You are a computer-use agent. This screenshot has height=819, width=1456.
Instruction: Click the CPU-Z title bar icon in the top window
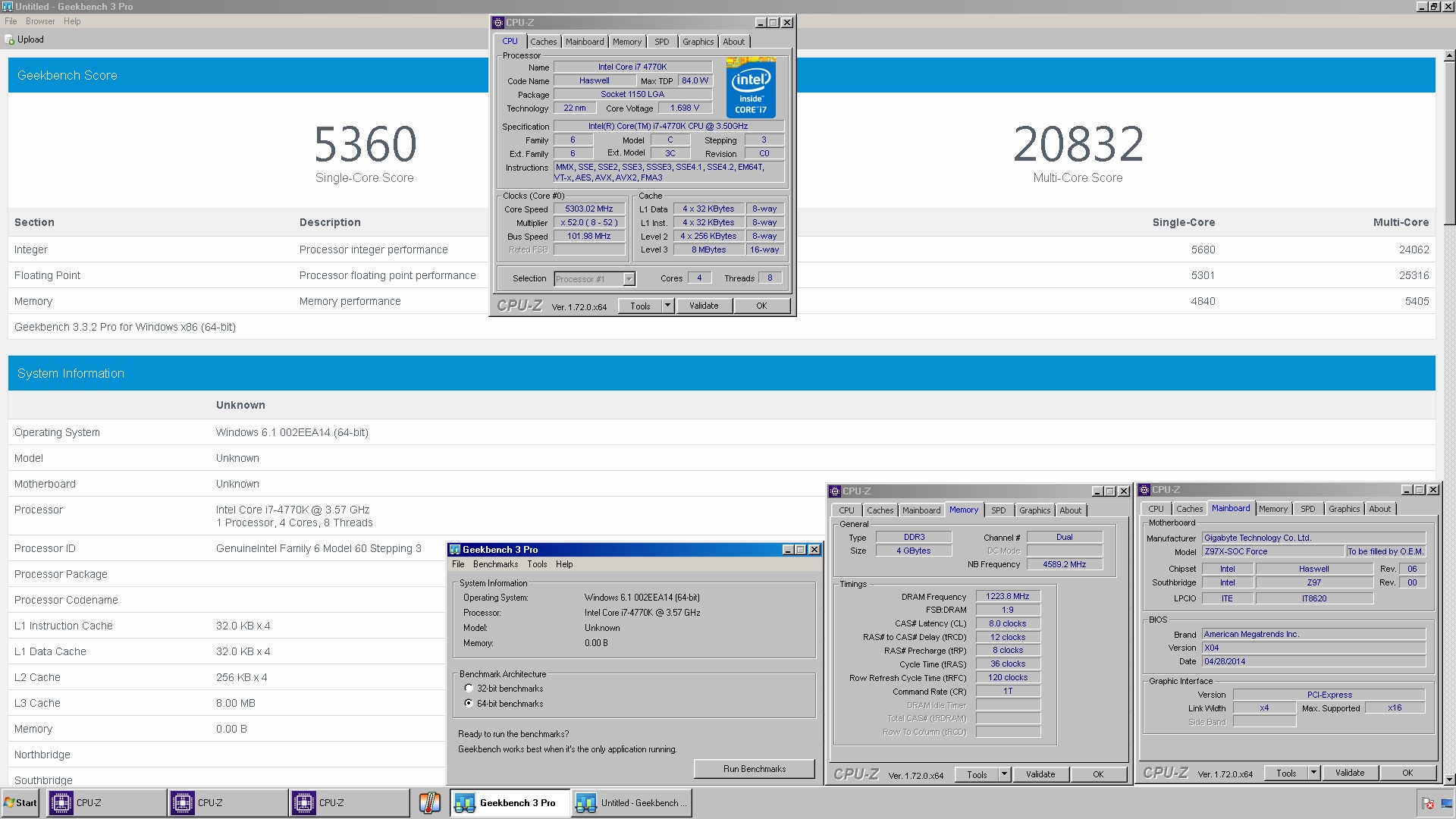pyautogui.click(x=498, y=23)
